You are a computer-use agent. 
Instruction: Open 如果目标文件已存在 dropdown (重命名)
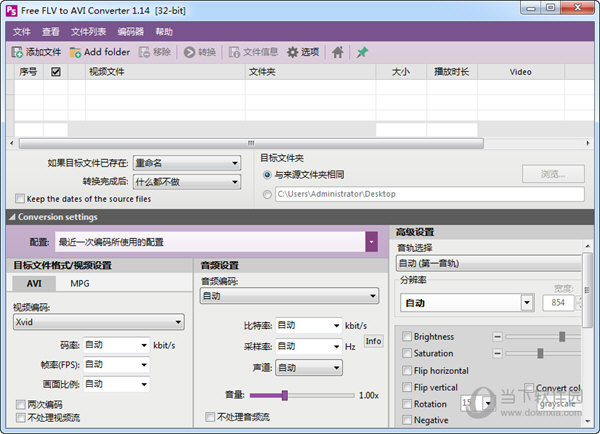tap(187, 163)
